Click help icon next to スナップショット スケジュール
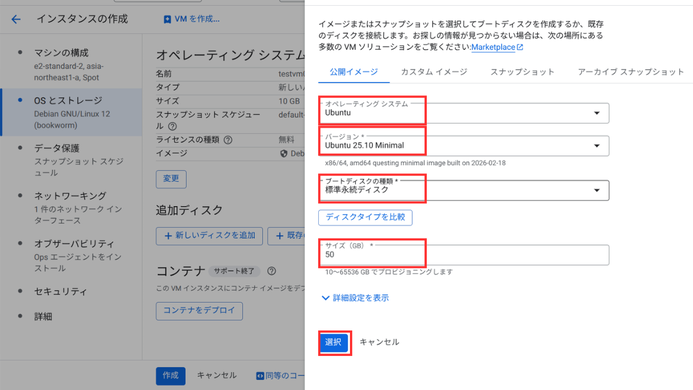The width and height of the screenshot is (693, 390). [x=173, y=126]
